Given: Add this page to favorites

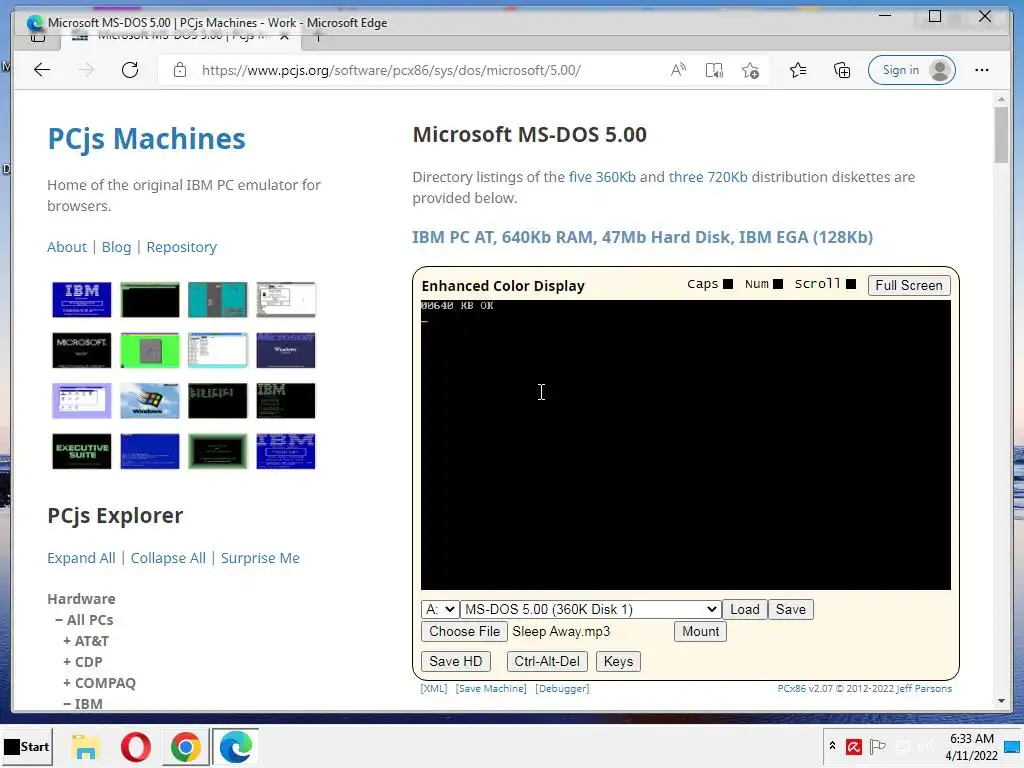Looking at the screenshot, I should click(x=750, y=70).
